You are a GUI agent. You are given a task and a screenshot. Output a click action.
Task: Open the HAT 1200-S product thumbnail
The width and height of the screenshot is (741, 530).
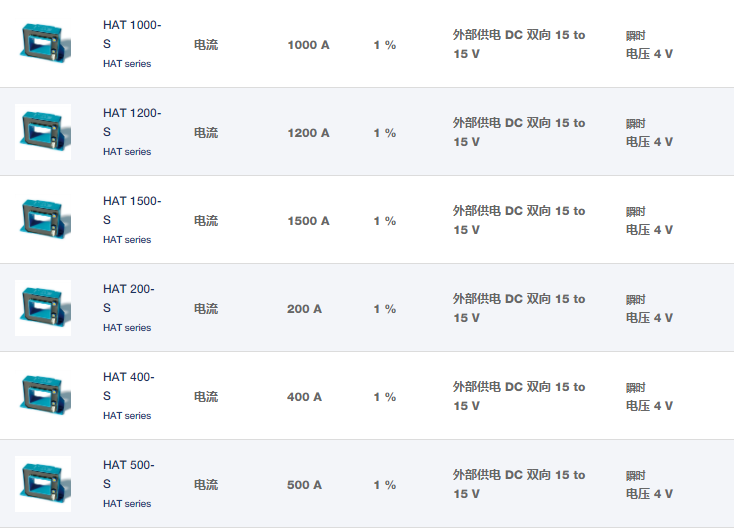point(43,132)
